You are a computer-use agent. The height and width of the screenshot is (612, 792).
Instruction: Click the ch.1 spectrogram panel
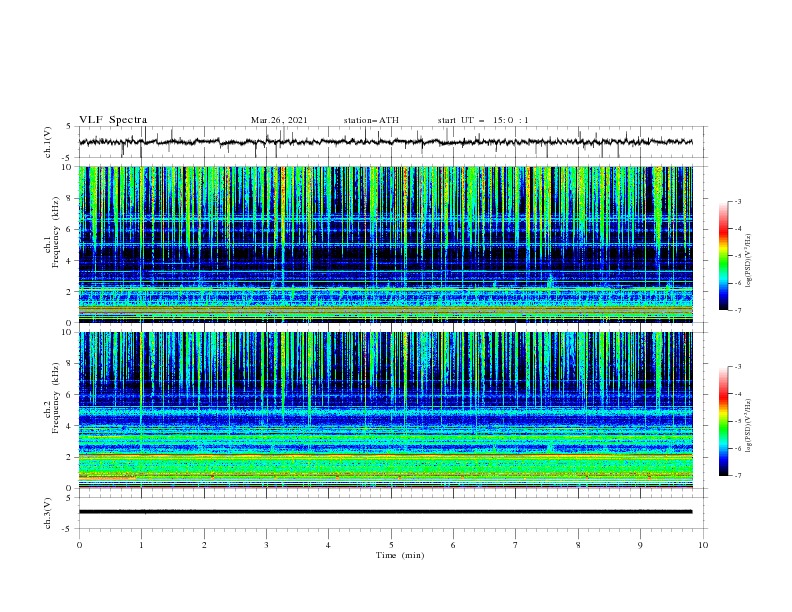tap(386, 244)
